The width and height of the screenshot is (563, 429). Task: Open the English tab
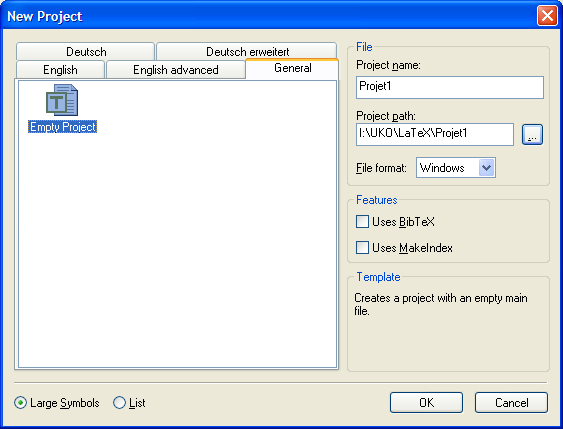point(60,69)
